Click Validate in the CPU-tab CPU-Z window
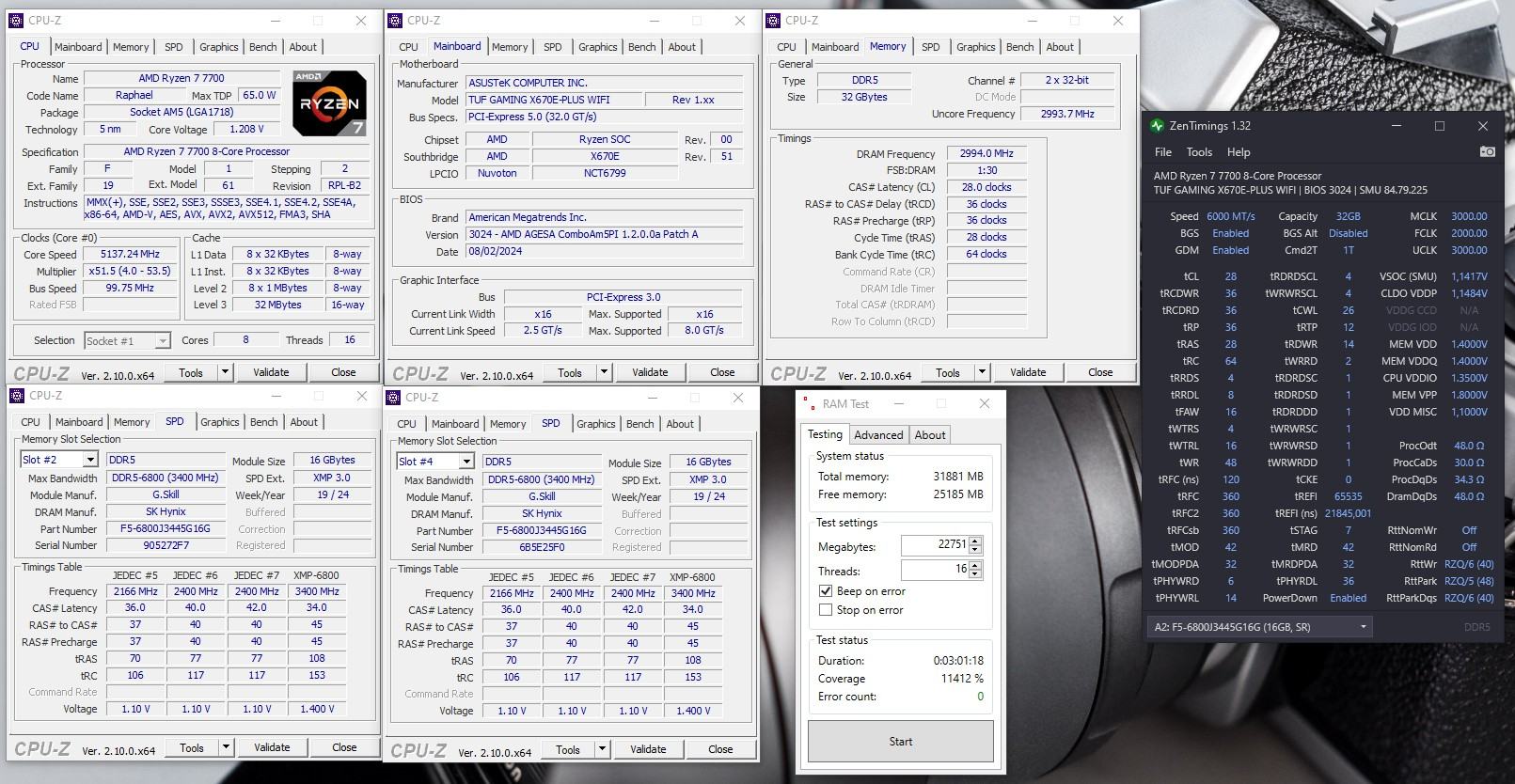The width and height of the screenshot is (1515, 784). tap(271, 372)
